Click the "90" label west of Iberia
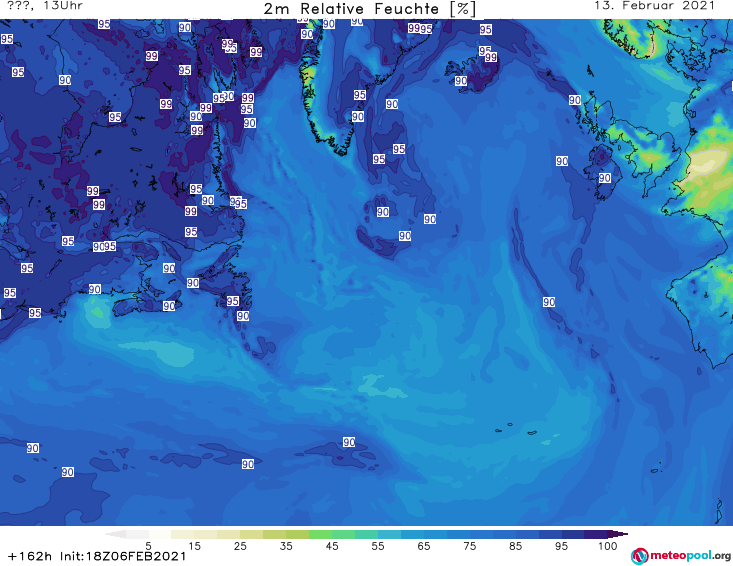733x566 pixels. 549,302
